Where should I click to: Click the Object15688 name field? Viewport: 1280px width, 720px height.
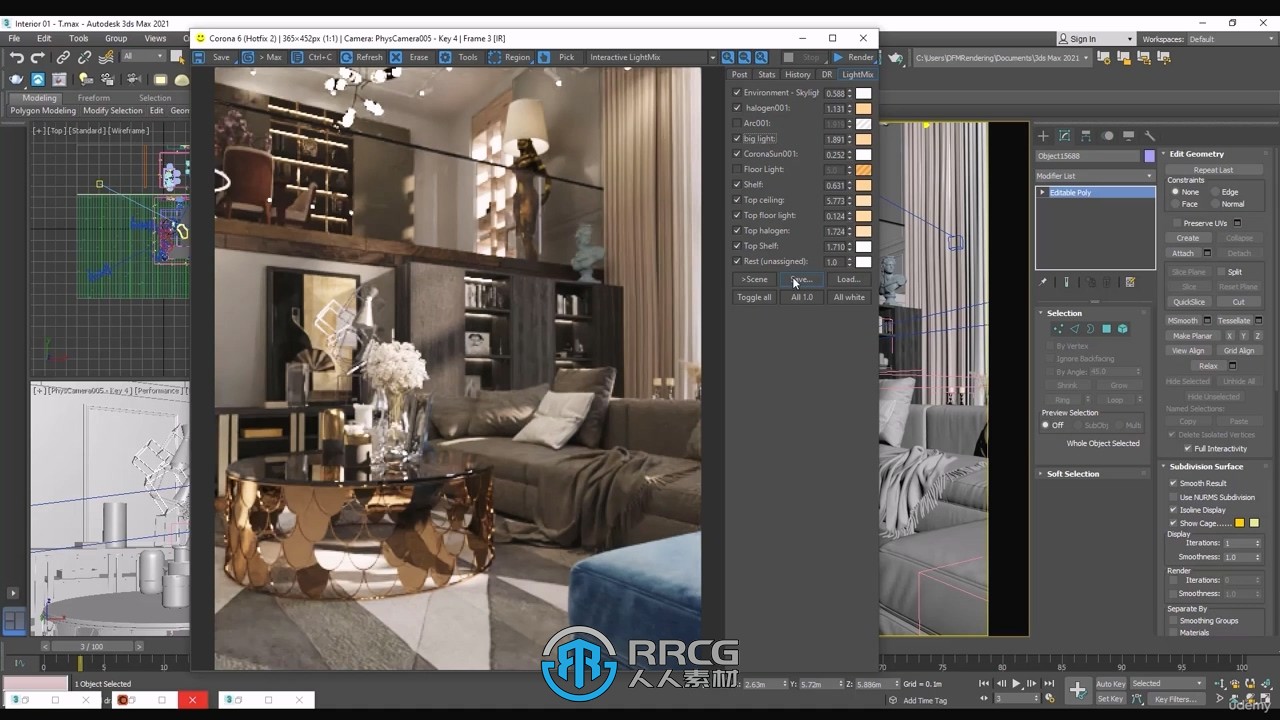coord(1088,156)
